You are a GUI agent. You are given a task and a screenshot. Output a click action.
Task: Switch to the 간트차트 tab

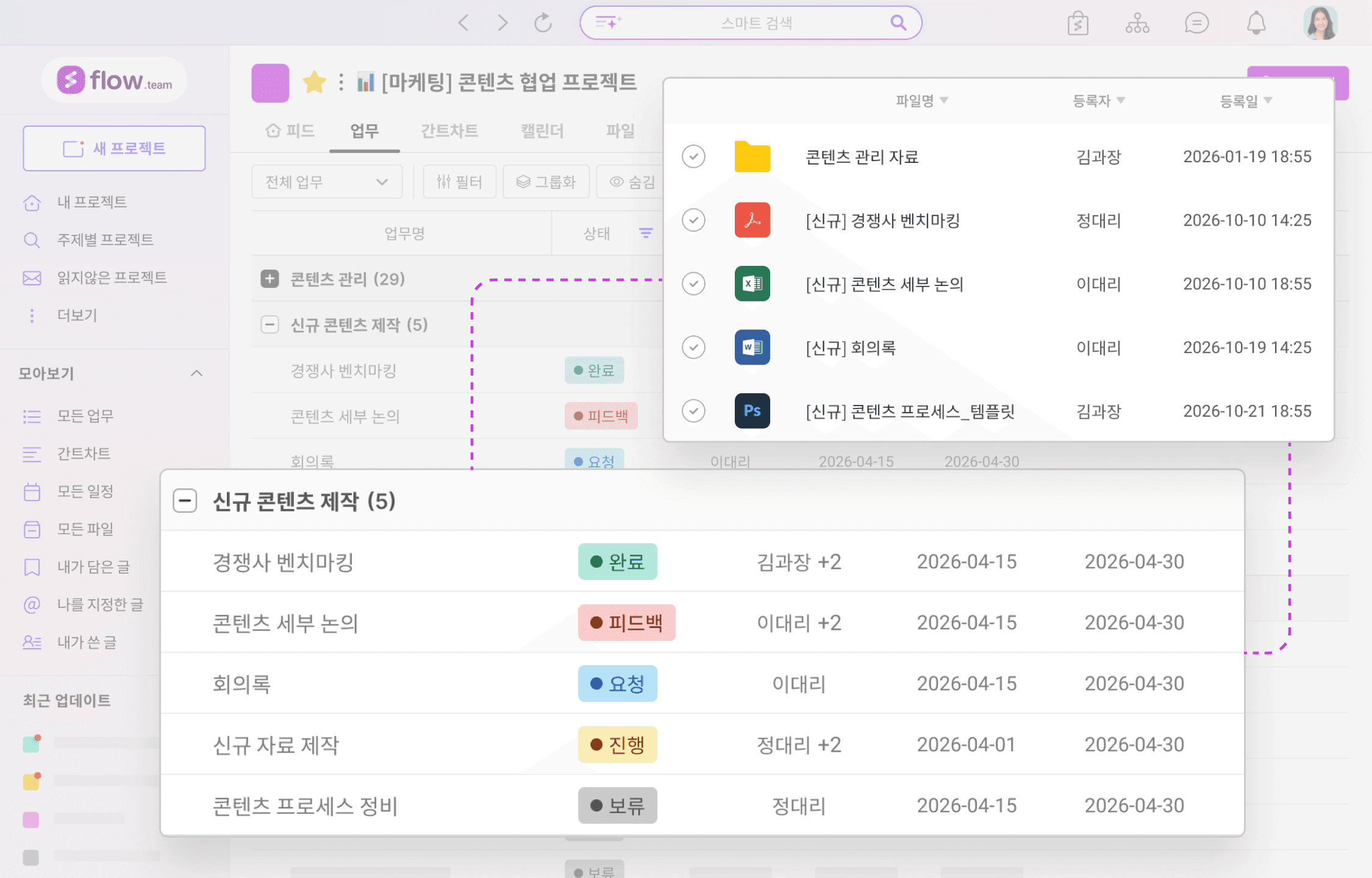pos(449,130)
